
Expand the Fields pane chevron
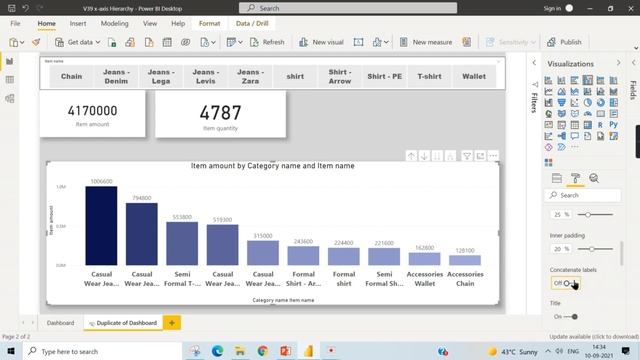633,63
